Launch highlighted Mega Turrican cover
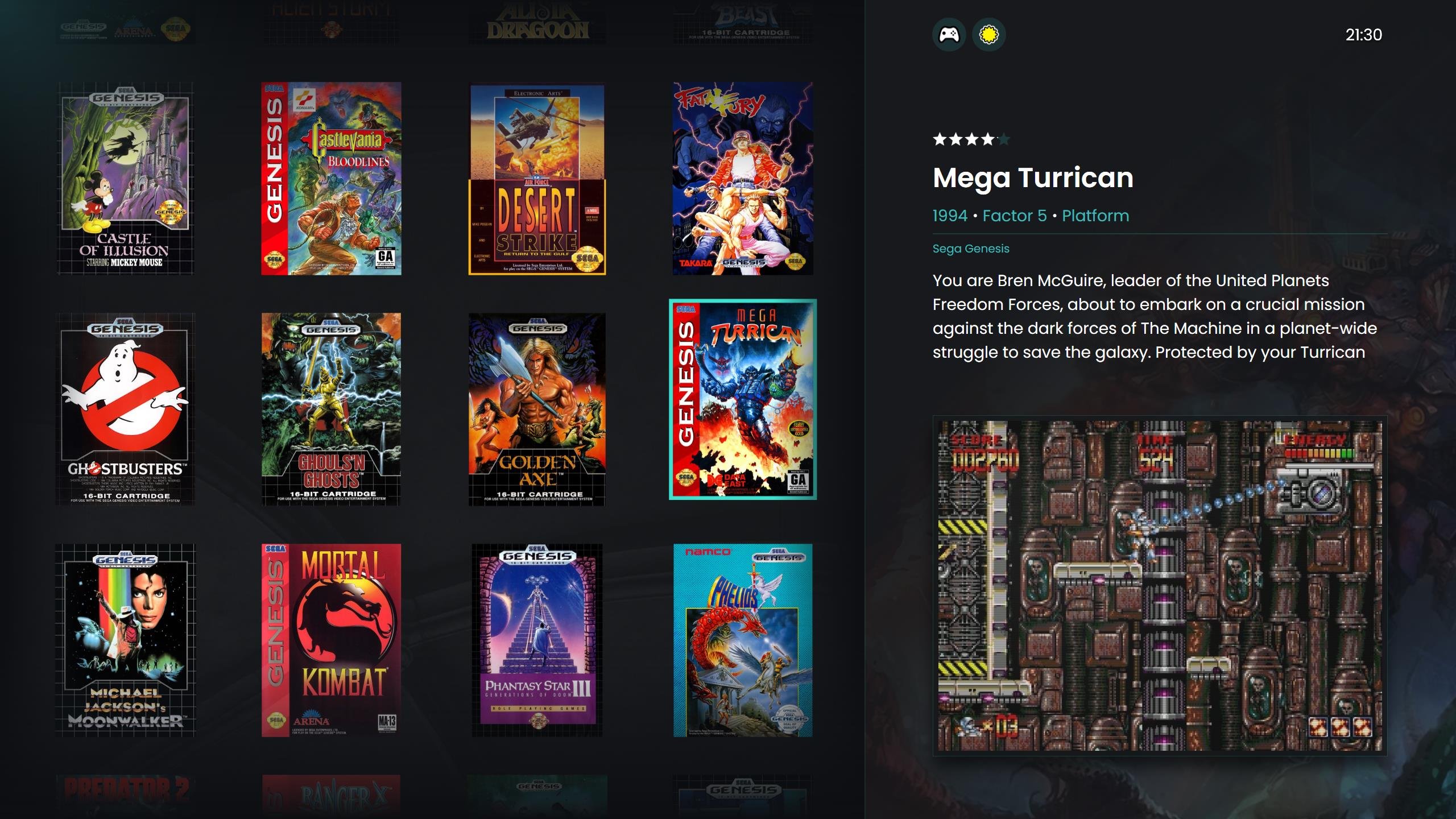This screenshot has height=819, width=1456. [x=743, y=399]
